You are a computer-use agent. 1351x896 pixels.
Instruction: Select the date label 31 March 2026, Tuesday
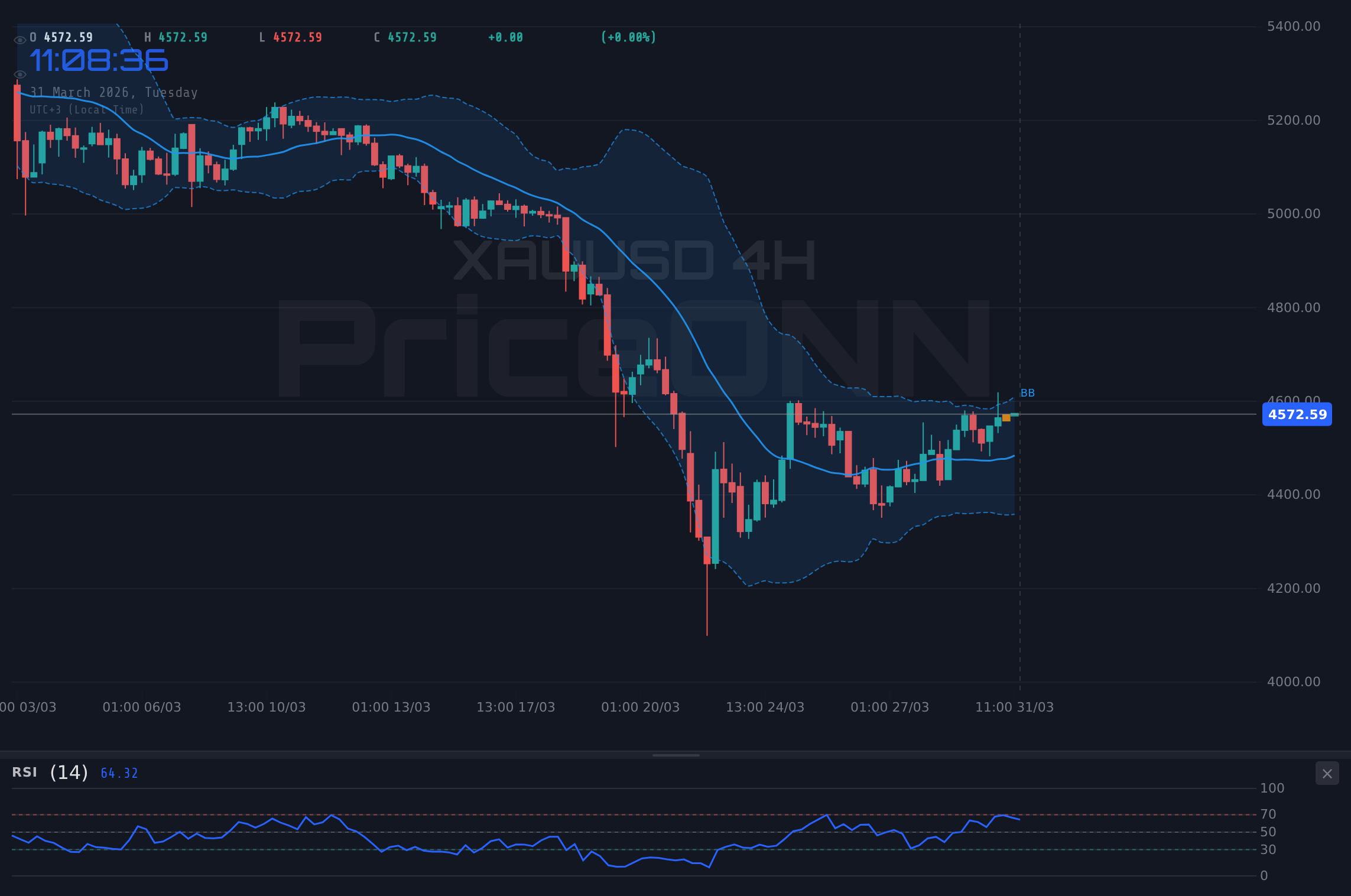113,92
